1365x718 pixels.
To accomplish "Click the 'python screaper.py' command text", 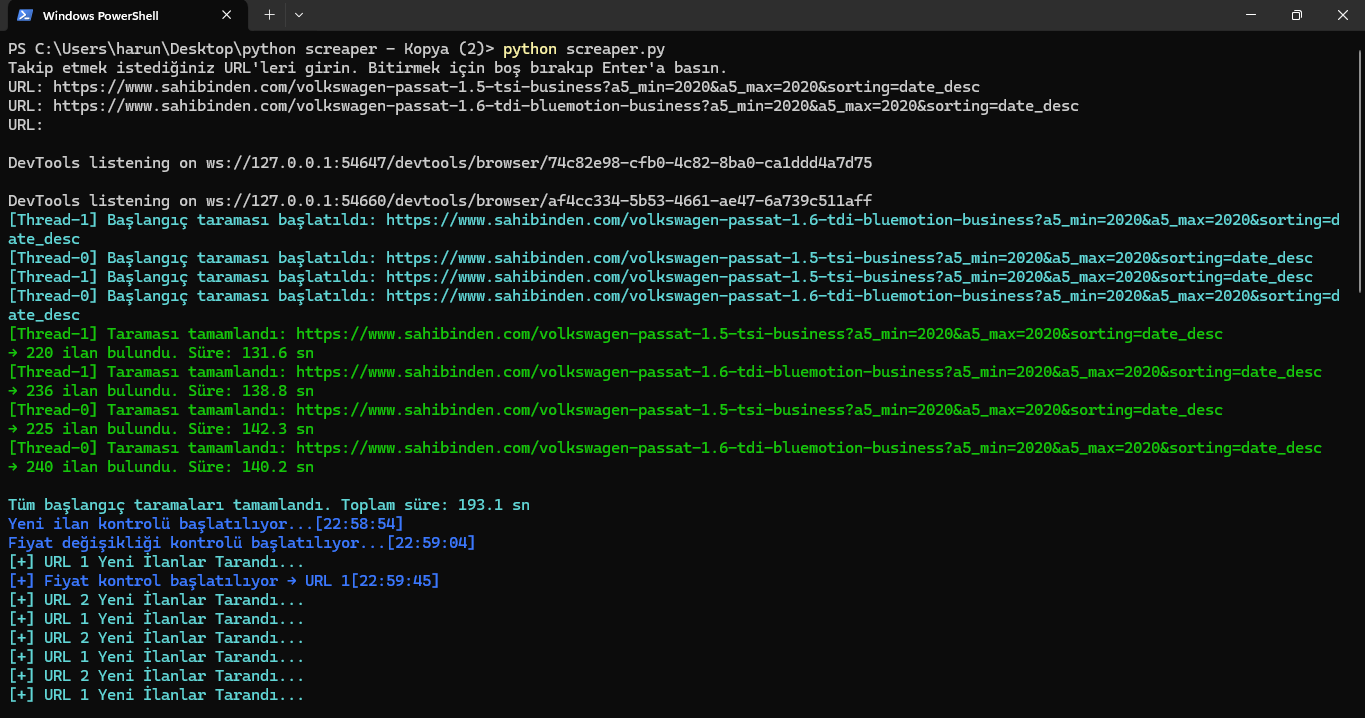I will click(584, 49).
